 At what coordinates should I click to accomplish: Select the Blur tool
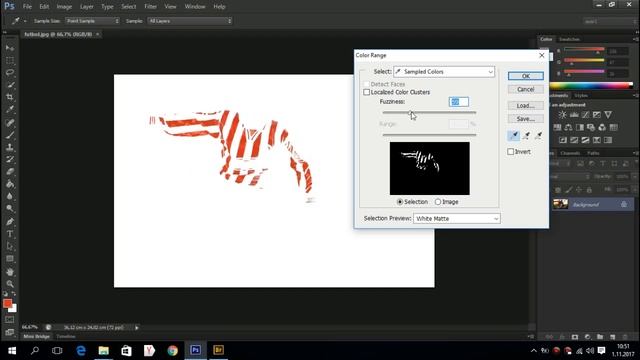pos(10,196)
